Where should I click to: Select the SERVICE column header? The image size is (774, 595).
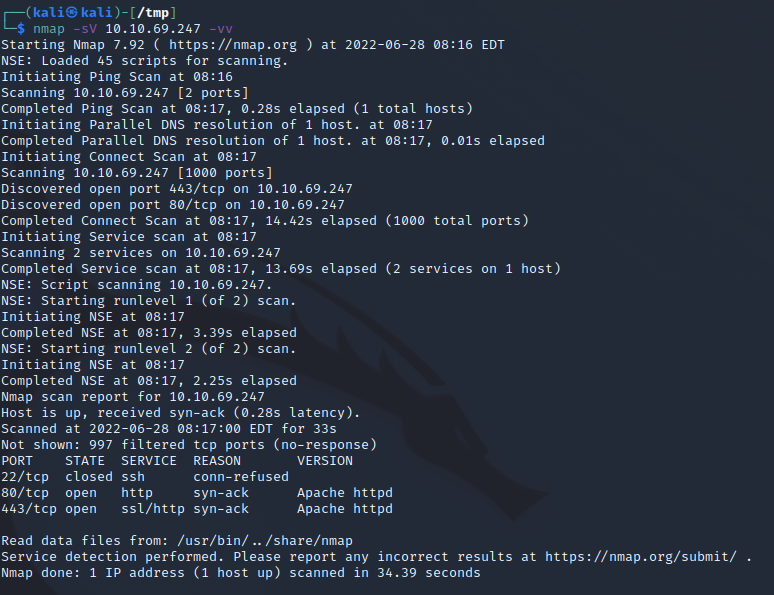[149, 461]
